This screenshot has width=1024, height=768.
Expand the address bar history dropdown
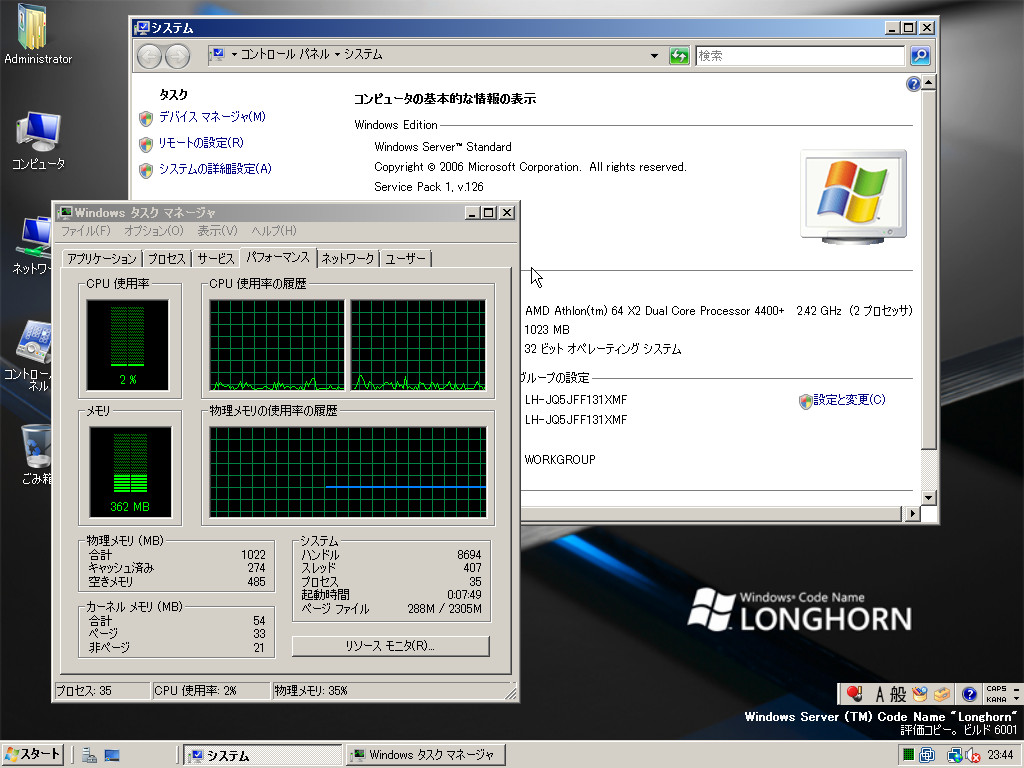655,56
